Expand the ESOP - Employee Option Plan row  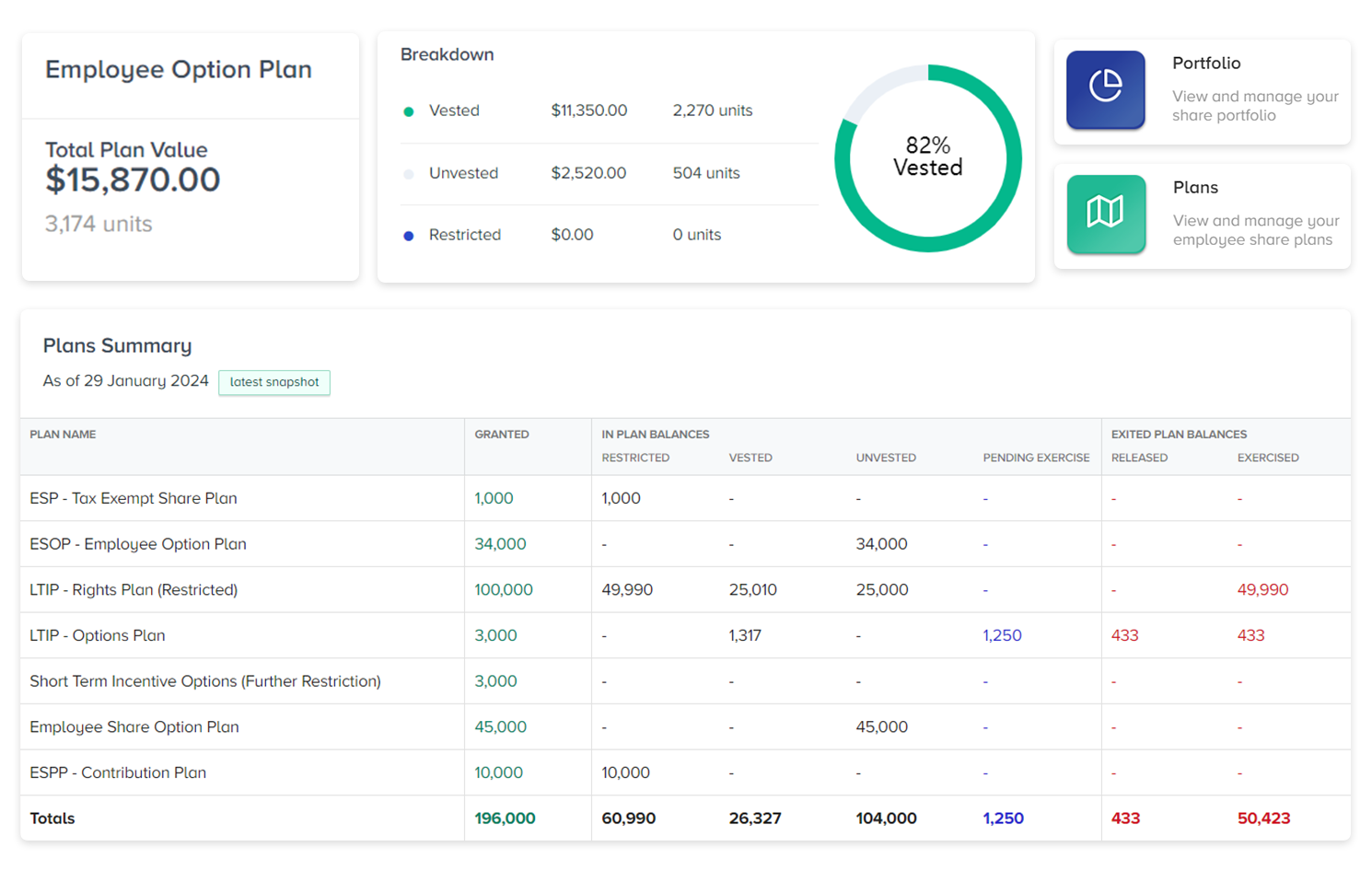click(x=138, y=543)
